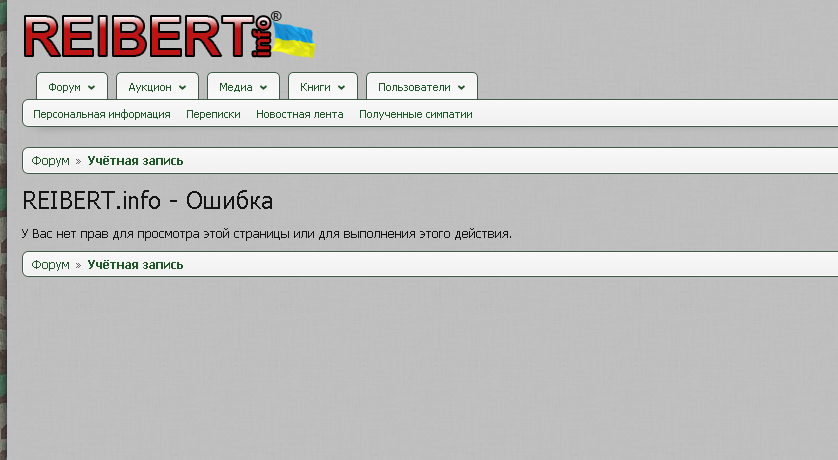This screenshot has height=460, width=838.
Task: Expand the Медиа dropdown arrow
Action: (263, 88)
